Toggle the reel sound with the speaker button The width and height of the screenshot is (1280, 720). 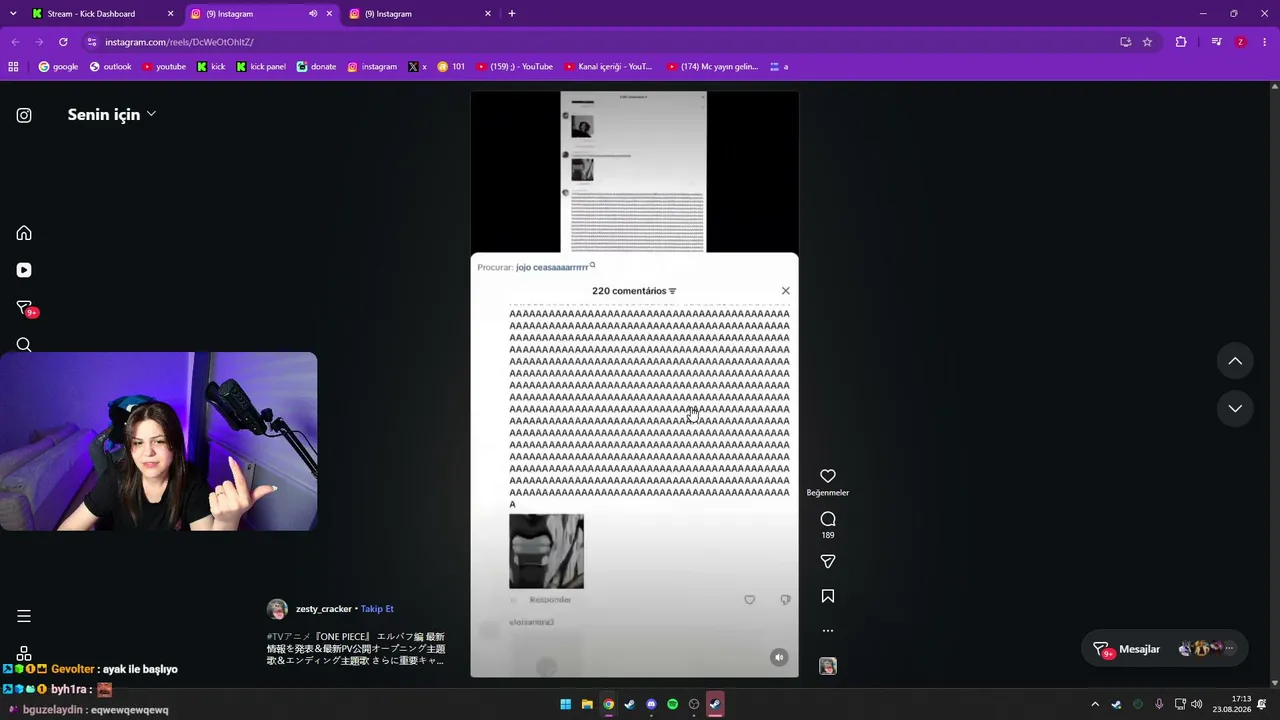coord(779,657)
